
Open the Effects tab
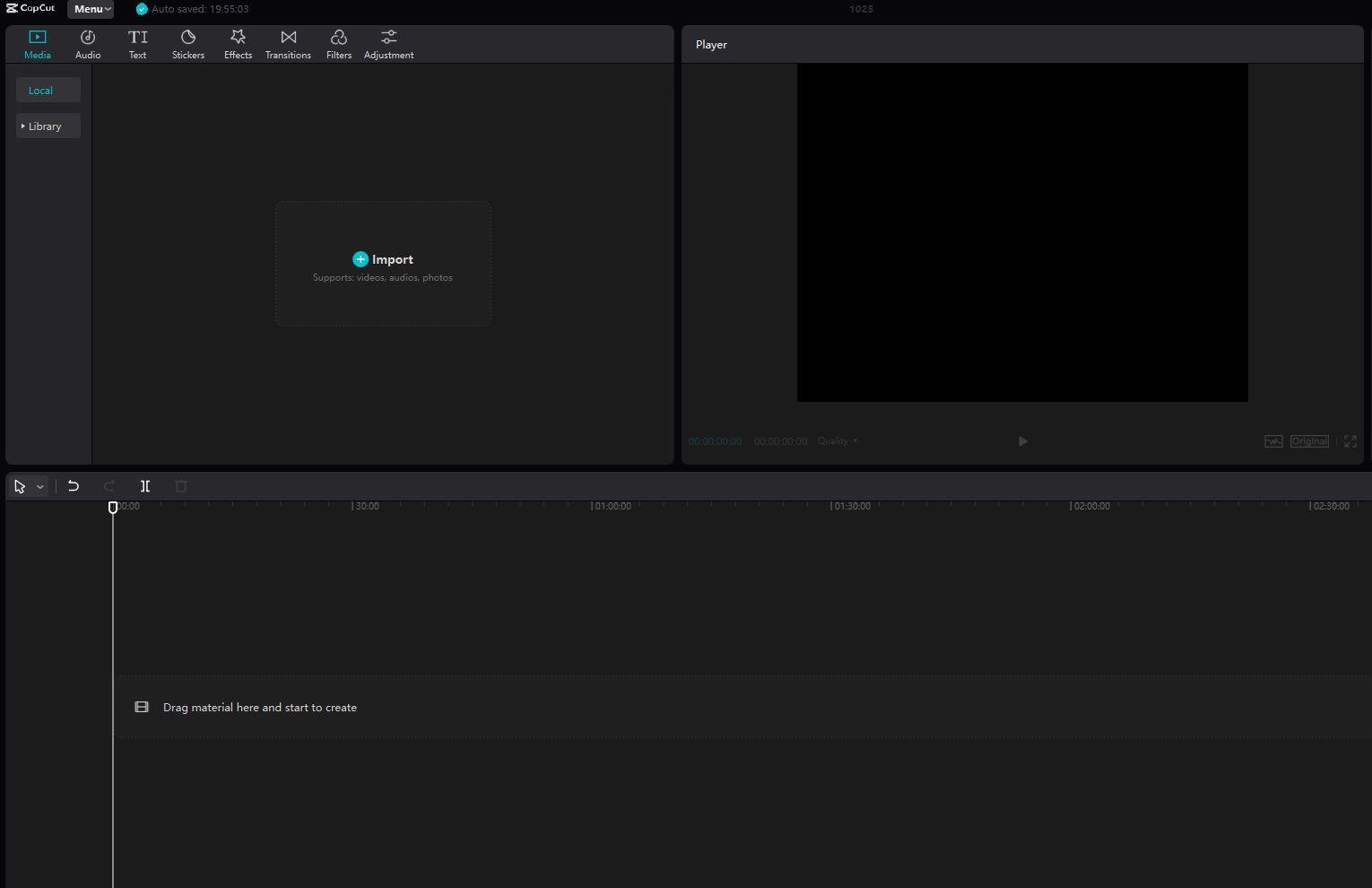click(x=238, y=45)
